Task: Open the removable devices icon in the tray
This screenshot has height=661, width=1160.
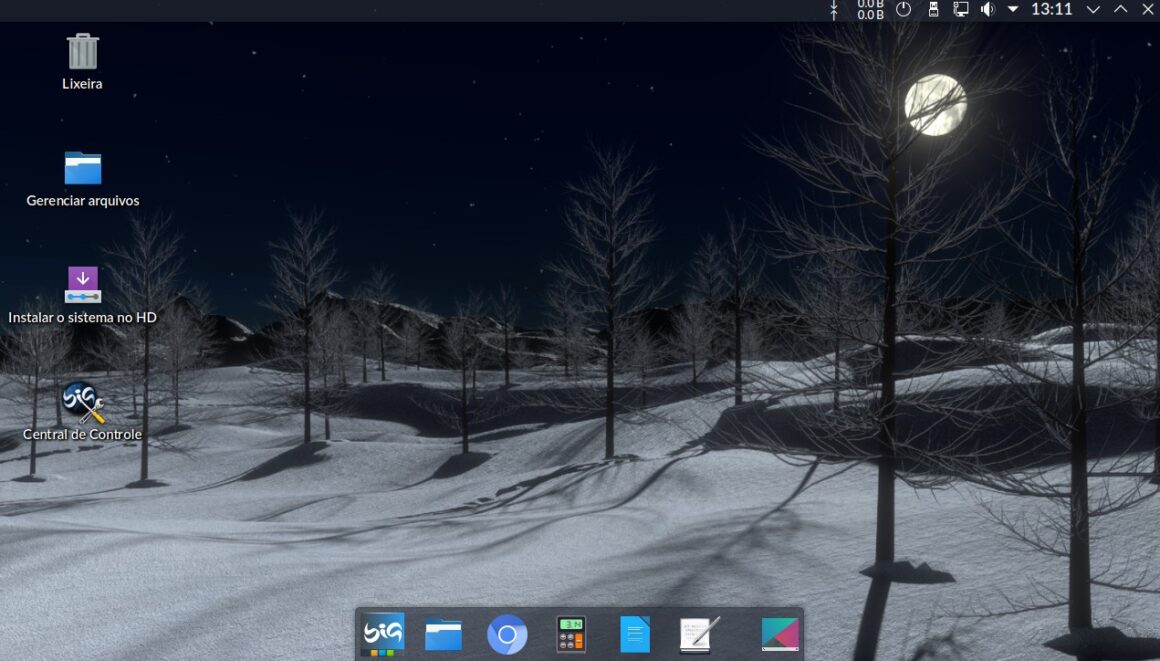Action: pos(932,10)
